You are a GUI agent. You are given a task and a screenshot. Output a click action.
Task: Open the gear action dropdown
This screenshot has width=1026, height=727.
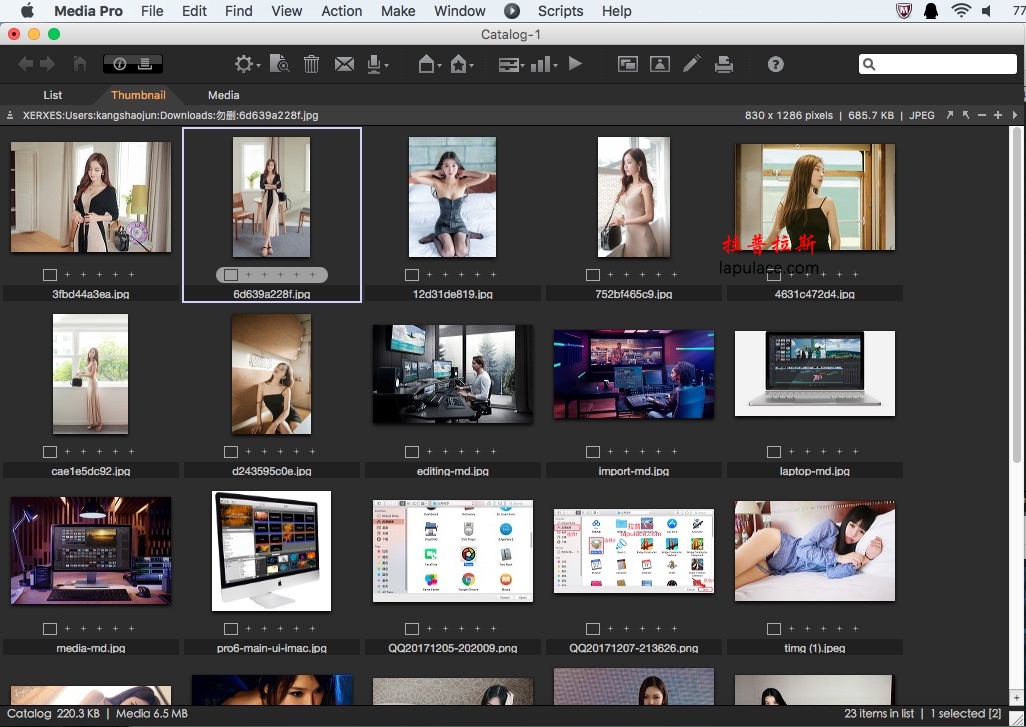[247, 64]
